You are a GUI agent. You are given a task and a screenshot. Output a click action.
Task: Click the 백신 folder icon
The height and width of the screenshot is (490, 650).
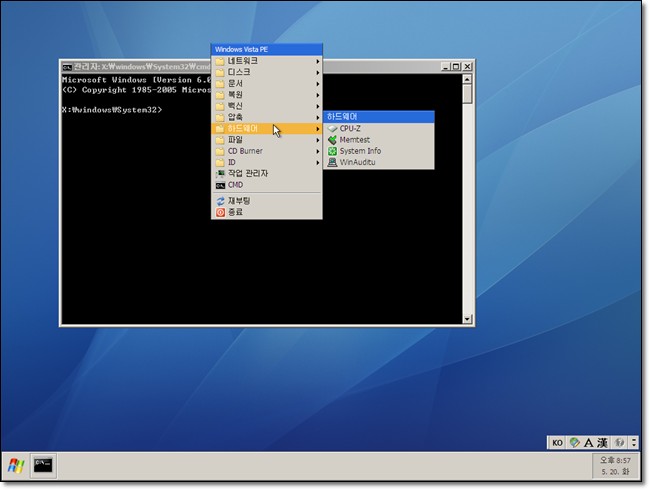tap(220, 106)
